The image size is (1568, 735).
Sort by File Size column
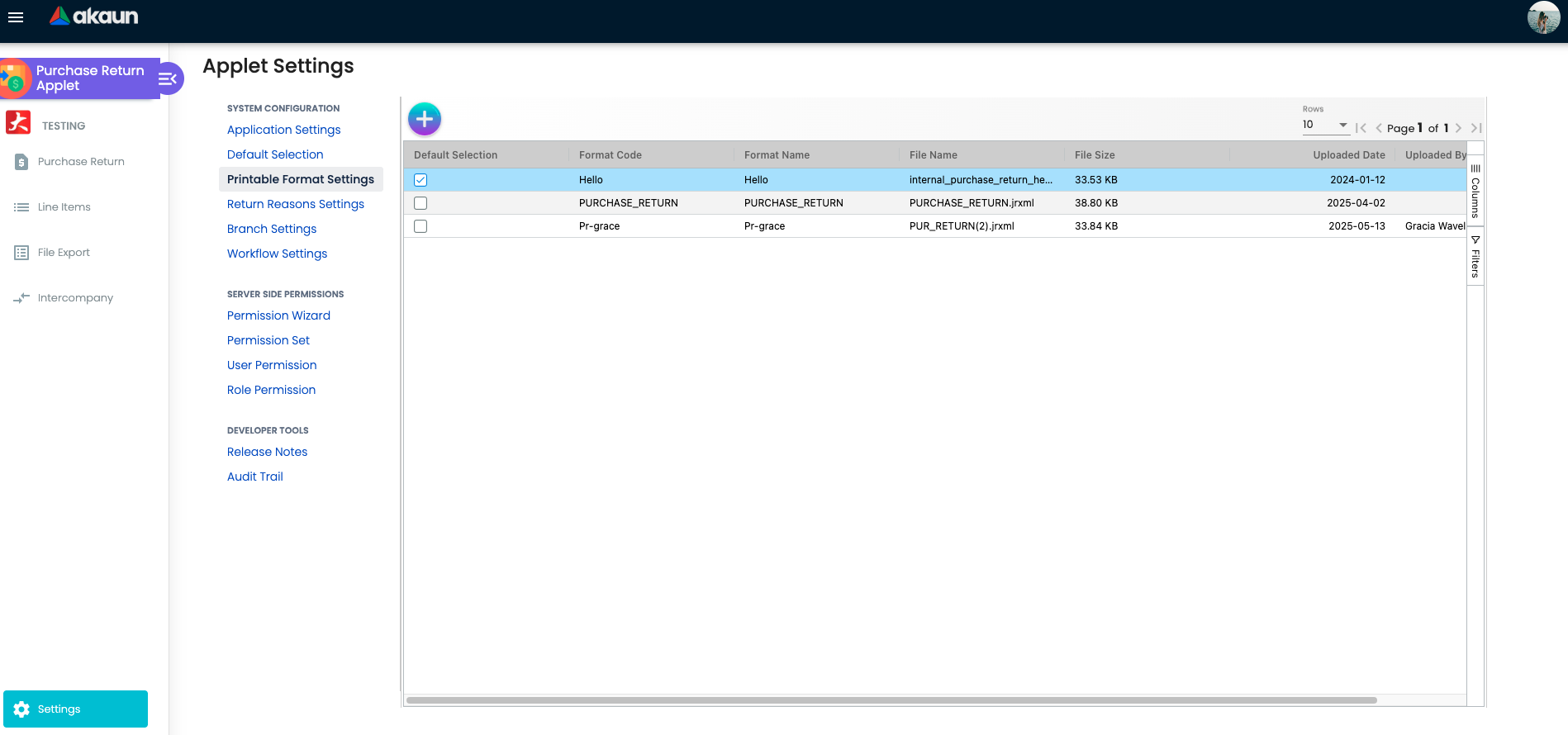[1095, 155]
